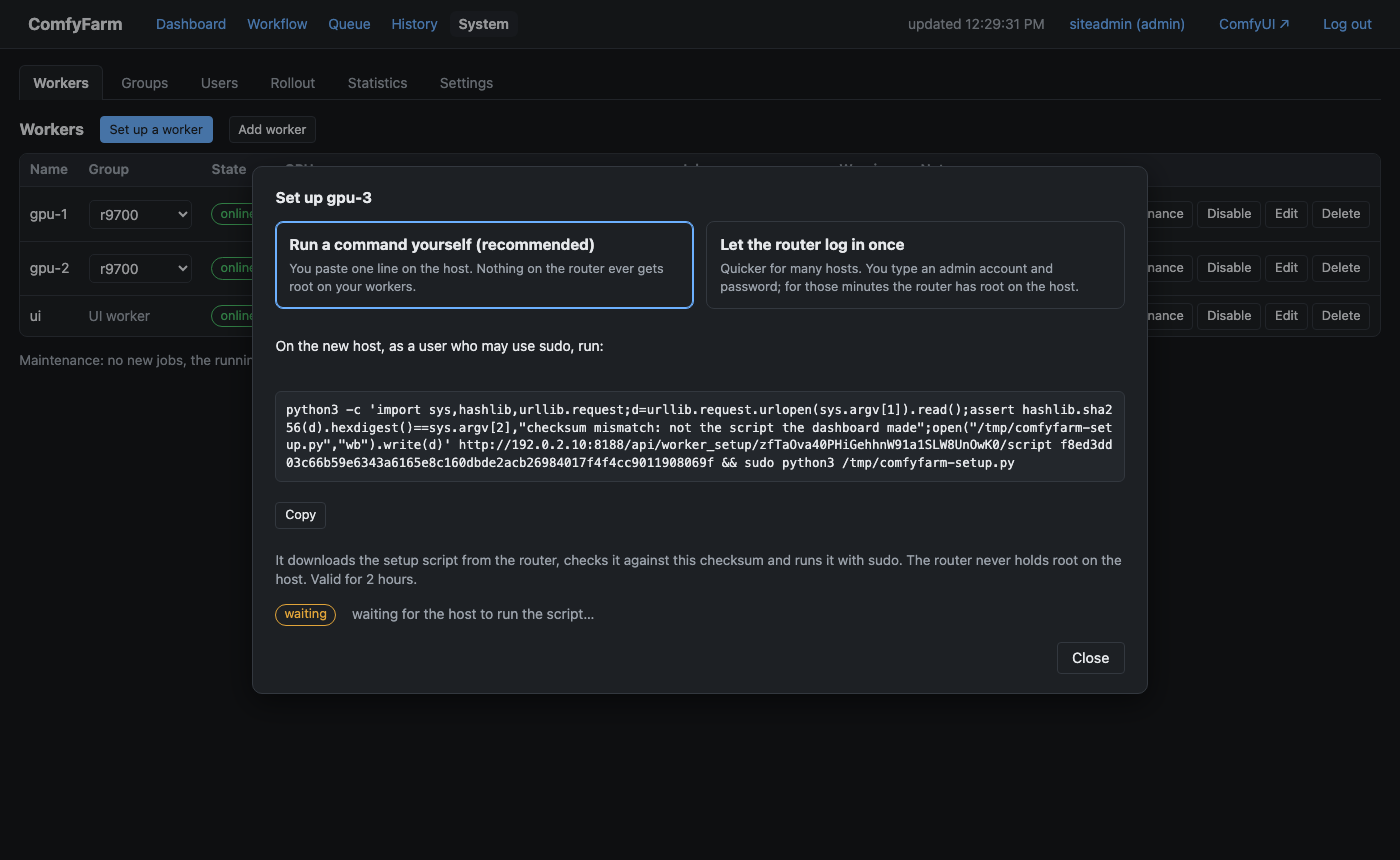
Task: Open the Statistics tab
Action: (x=377, y=83)
